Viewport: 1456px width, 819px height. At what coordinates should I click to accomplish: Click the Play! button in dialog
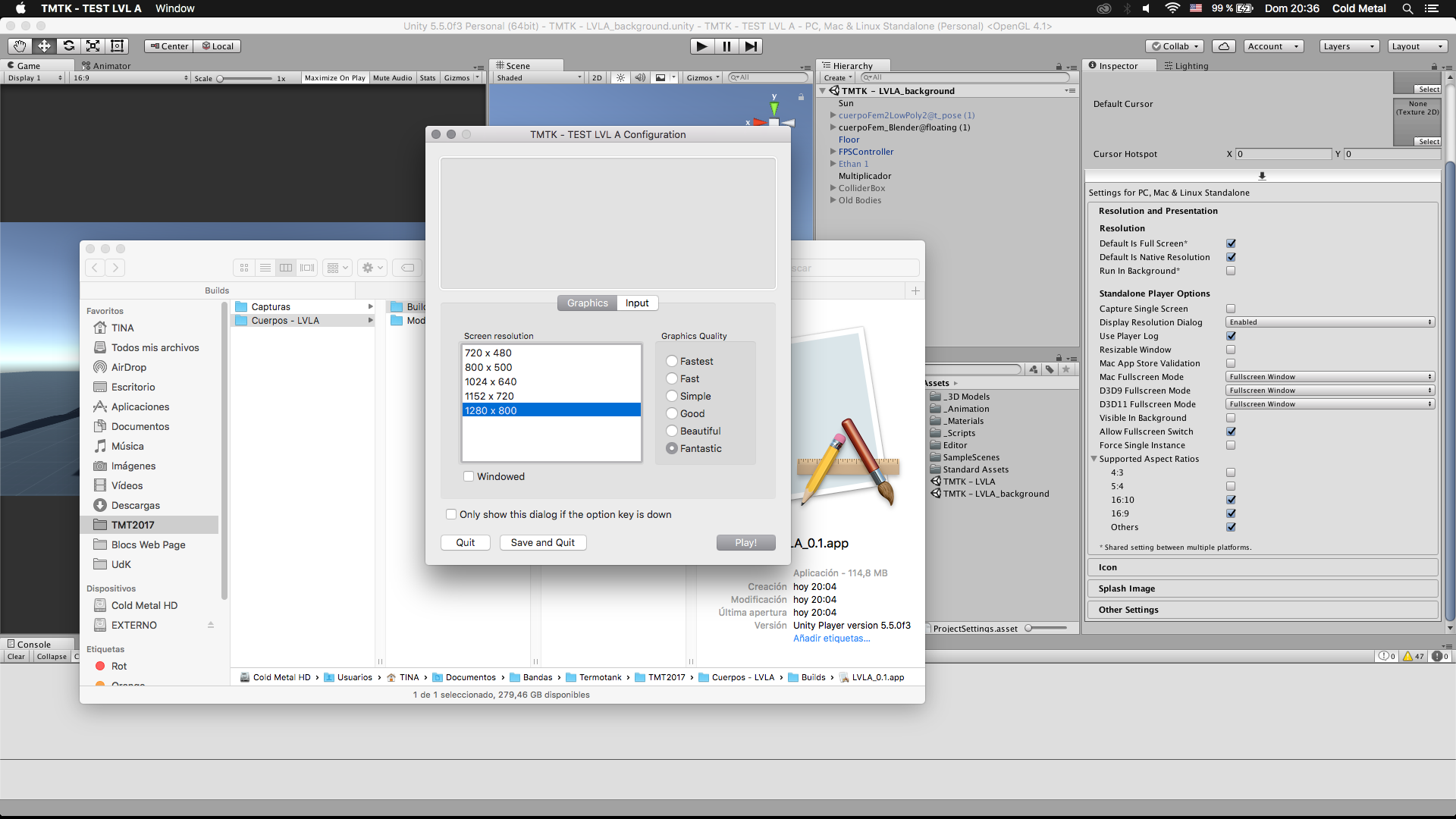click(x=745, y=542)
